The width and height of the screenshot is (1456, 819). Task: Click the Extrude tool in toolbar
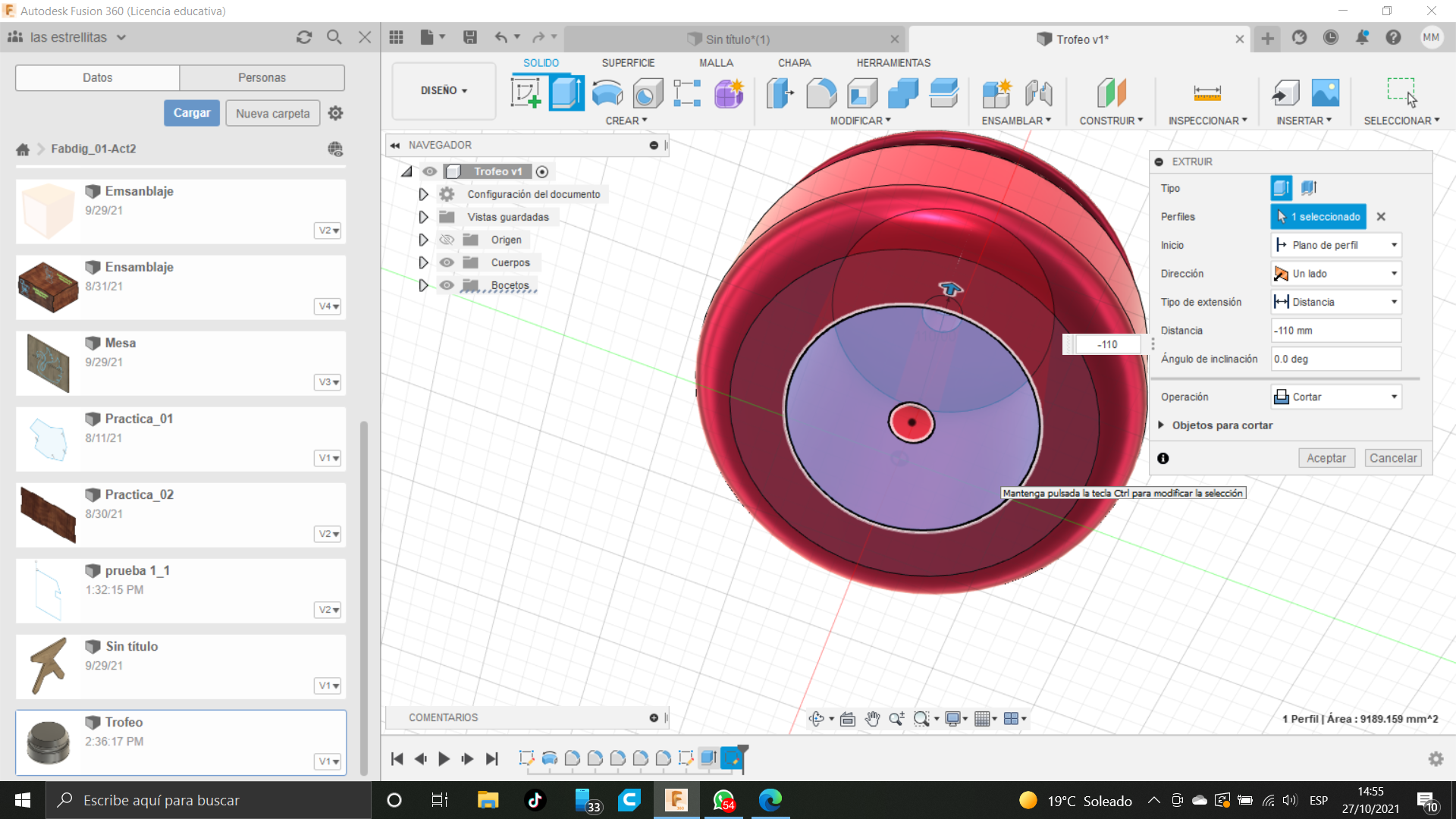[566, 93]
